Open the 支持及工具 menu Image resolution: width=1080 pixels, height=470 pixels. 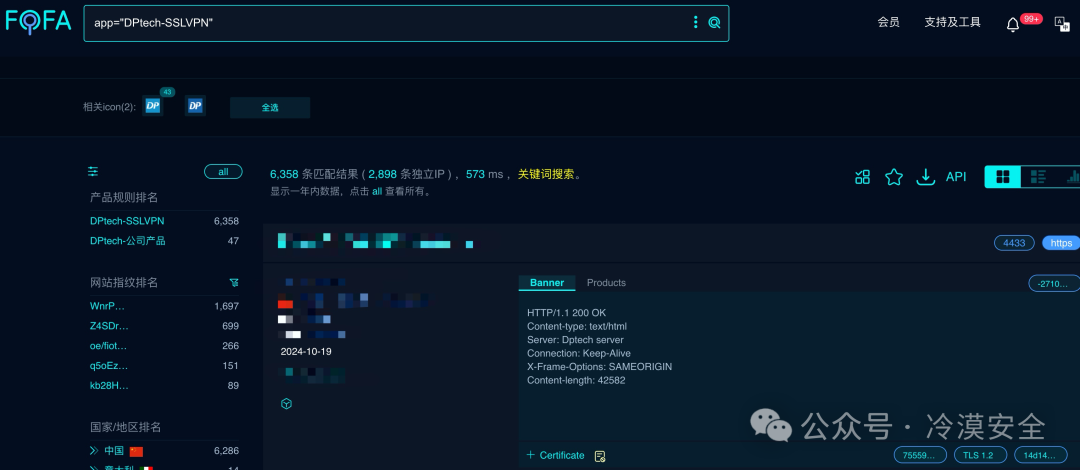(x=953, y=23)
